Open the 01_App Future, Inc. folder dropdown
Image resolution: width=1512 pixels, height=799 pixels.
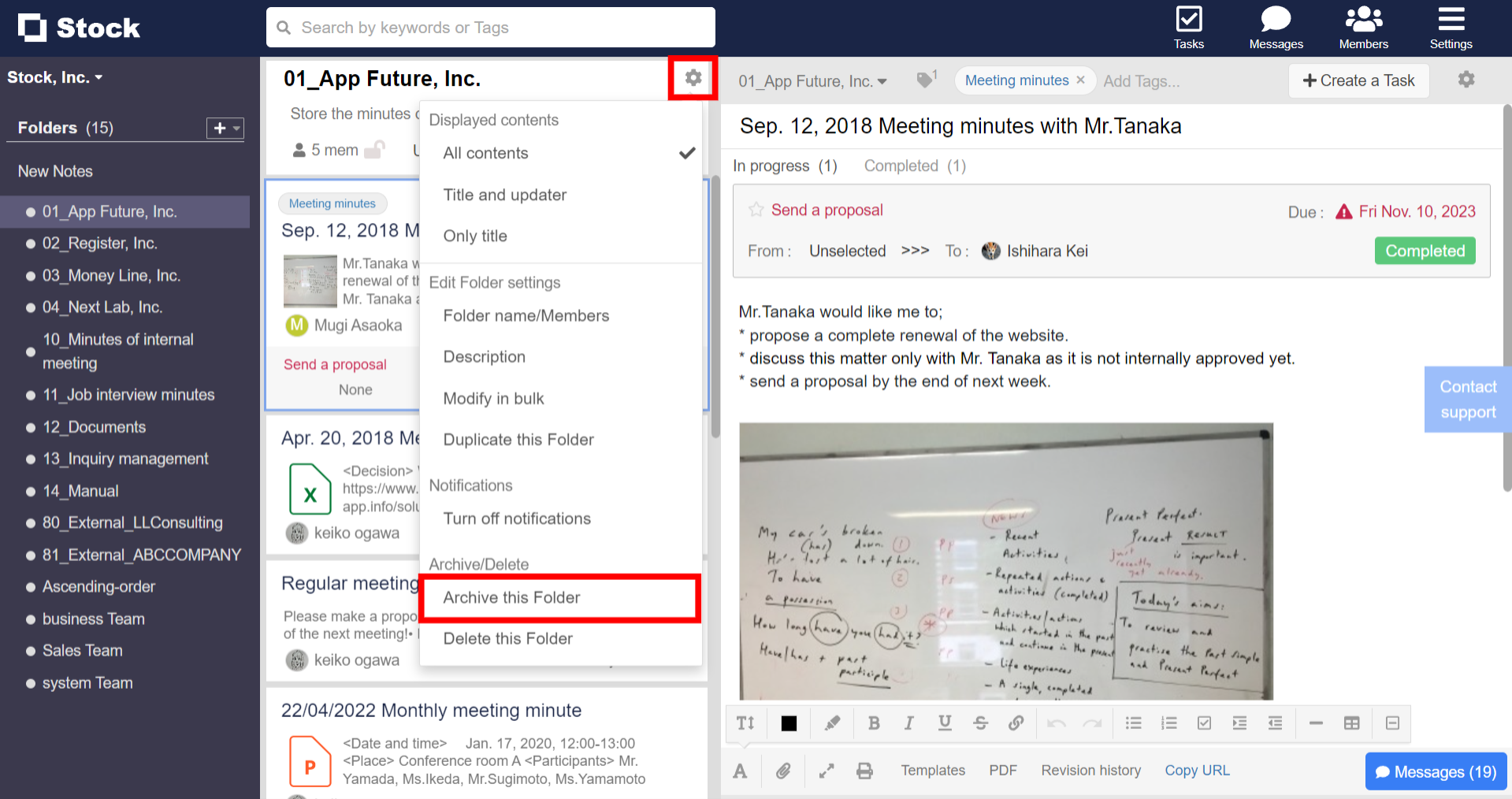(x=812, y=80)
